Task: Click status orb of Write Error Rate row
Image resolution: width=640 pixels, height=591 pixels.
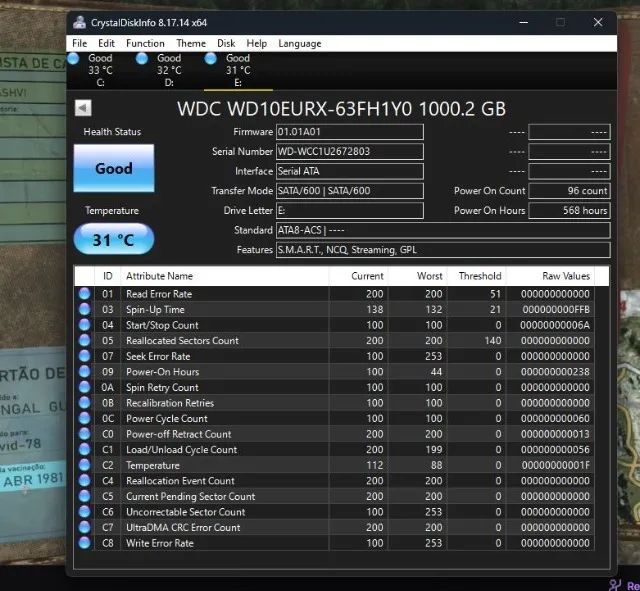Action: [x=84, y=542]
